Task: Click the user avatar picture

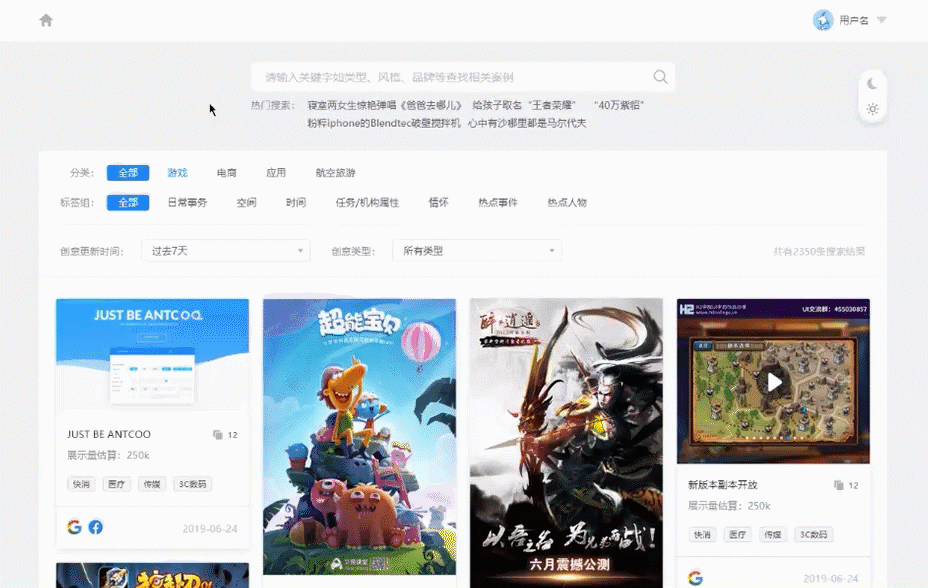Action: [823, 20]
